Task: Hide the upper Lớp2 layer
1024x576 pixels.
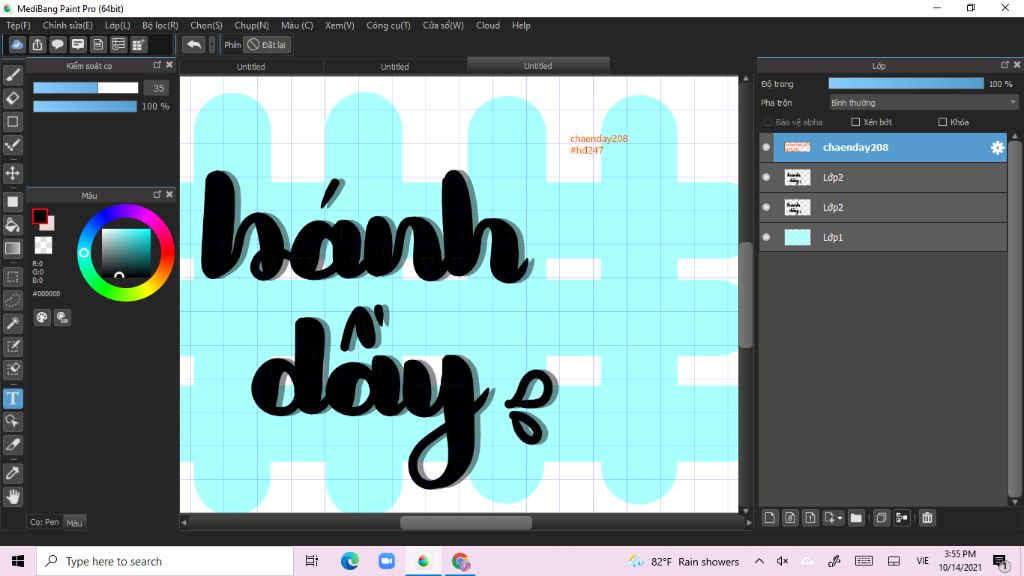Action: pos(766,177)
